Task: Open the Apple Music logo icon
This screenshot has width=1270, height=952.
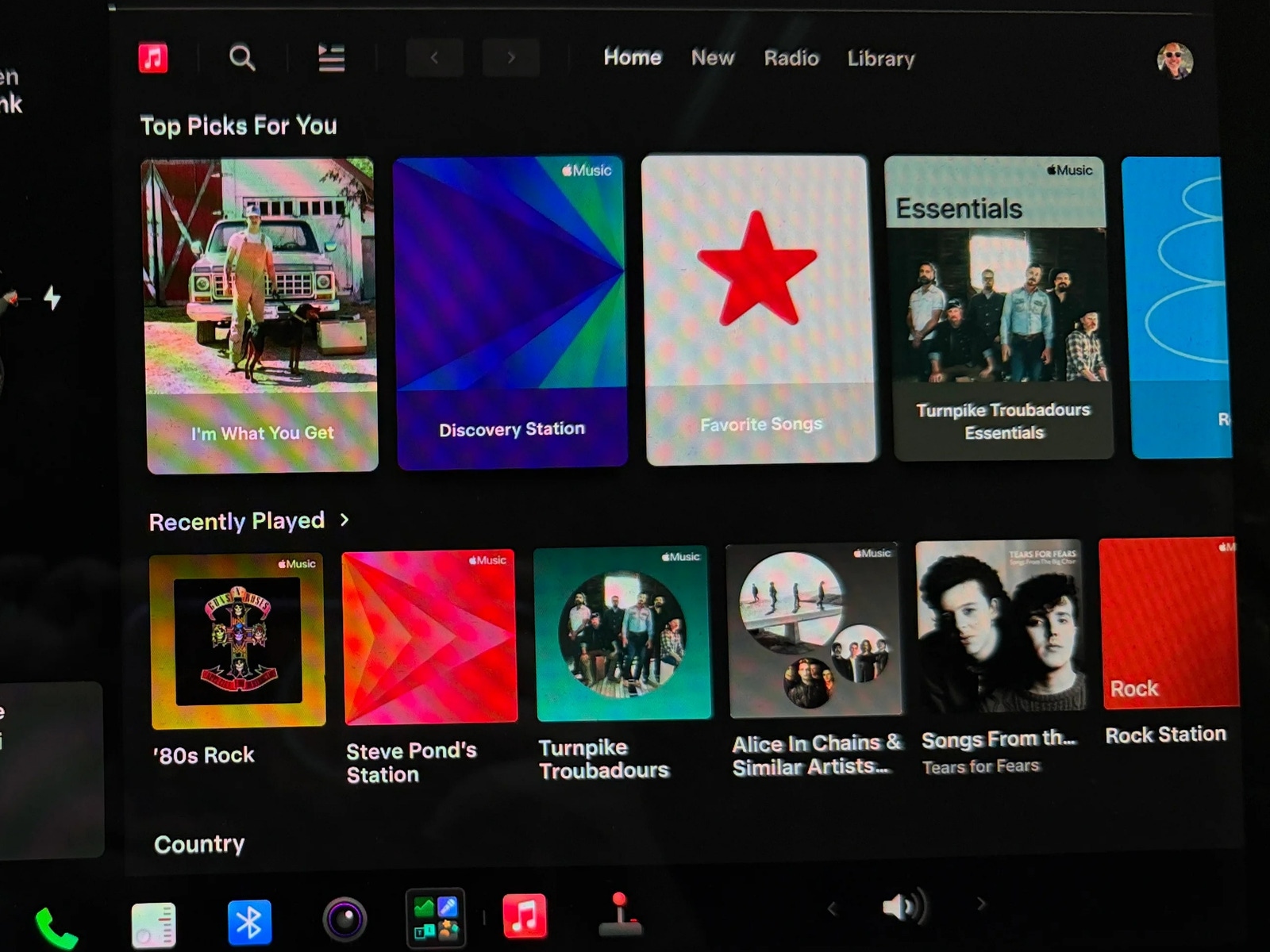Action: (153, 58)
